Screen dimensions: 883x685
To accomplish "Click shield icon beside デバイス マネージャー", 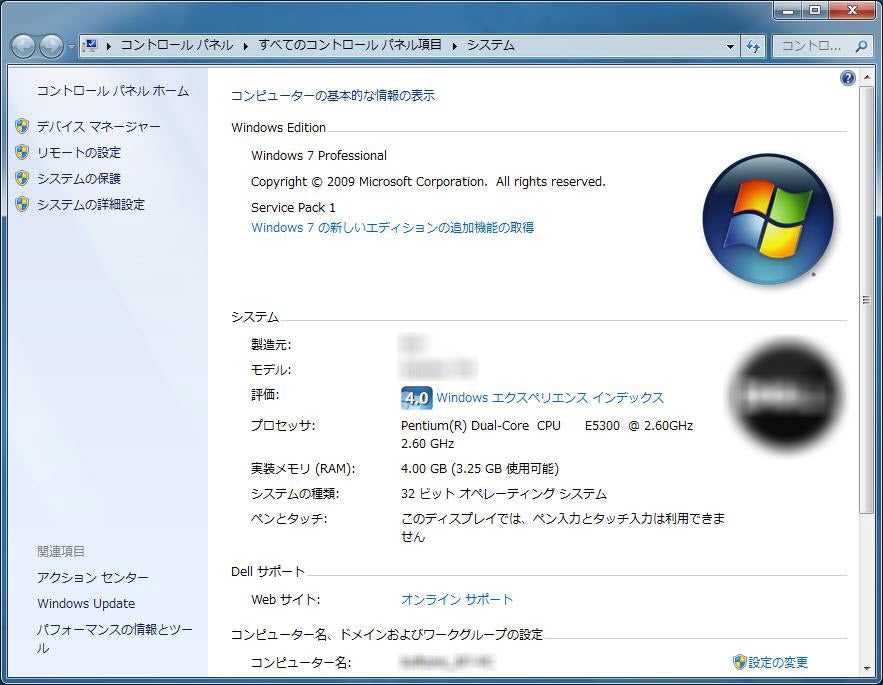I will click(x=22, y=126).
